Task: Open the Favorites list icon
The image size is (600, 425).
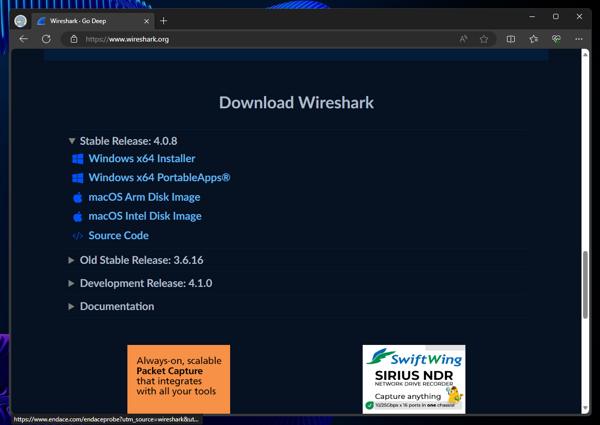Action: pos(533,39)
